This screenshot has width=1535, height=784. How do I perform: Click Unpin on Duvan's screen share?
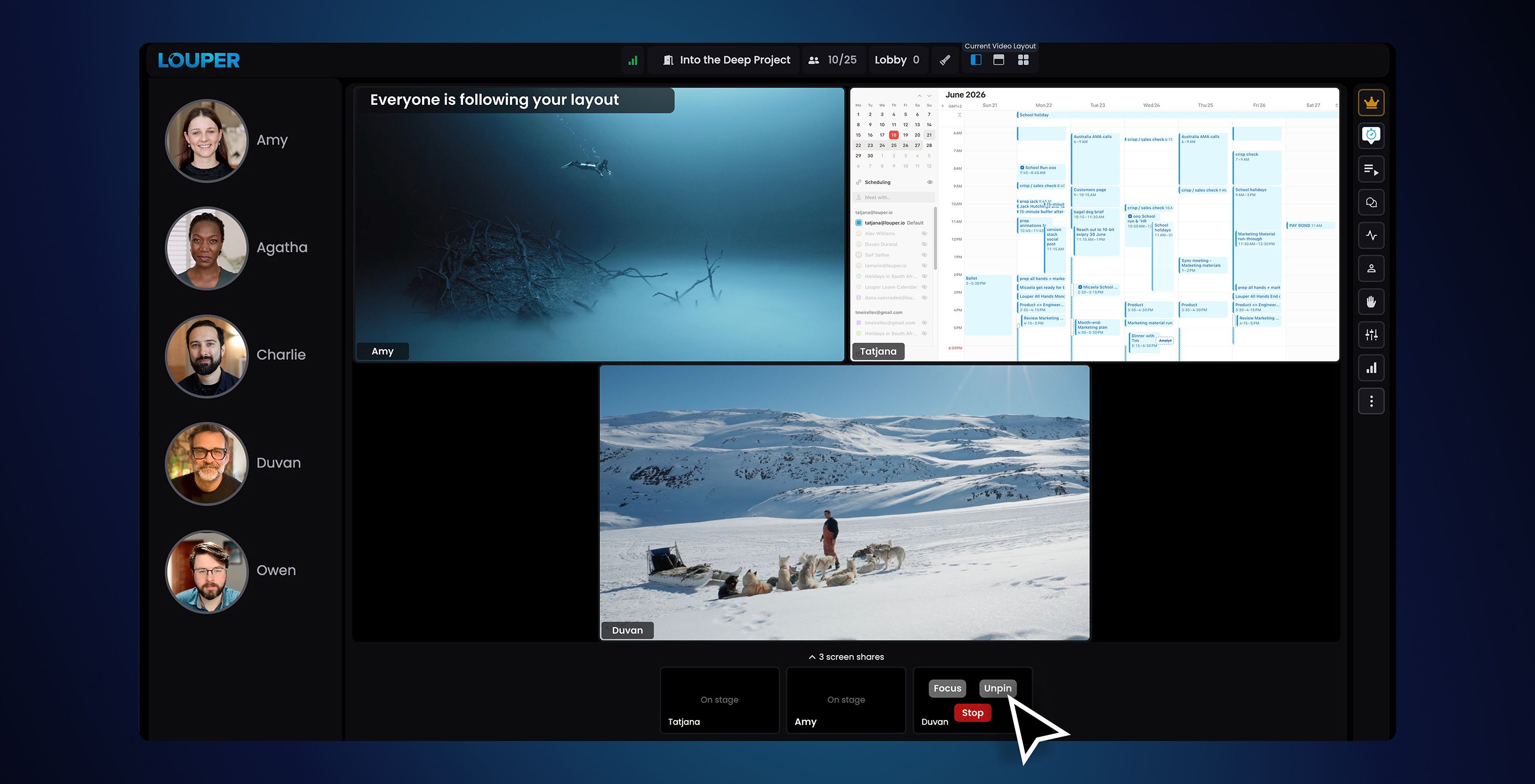click(x=998, y=688)
